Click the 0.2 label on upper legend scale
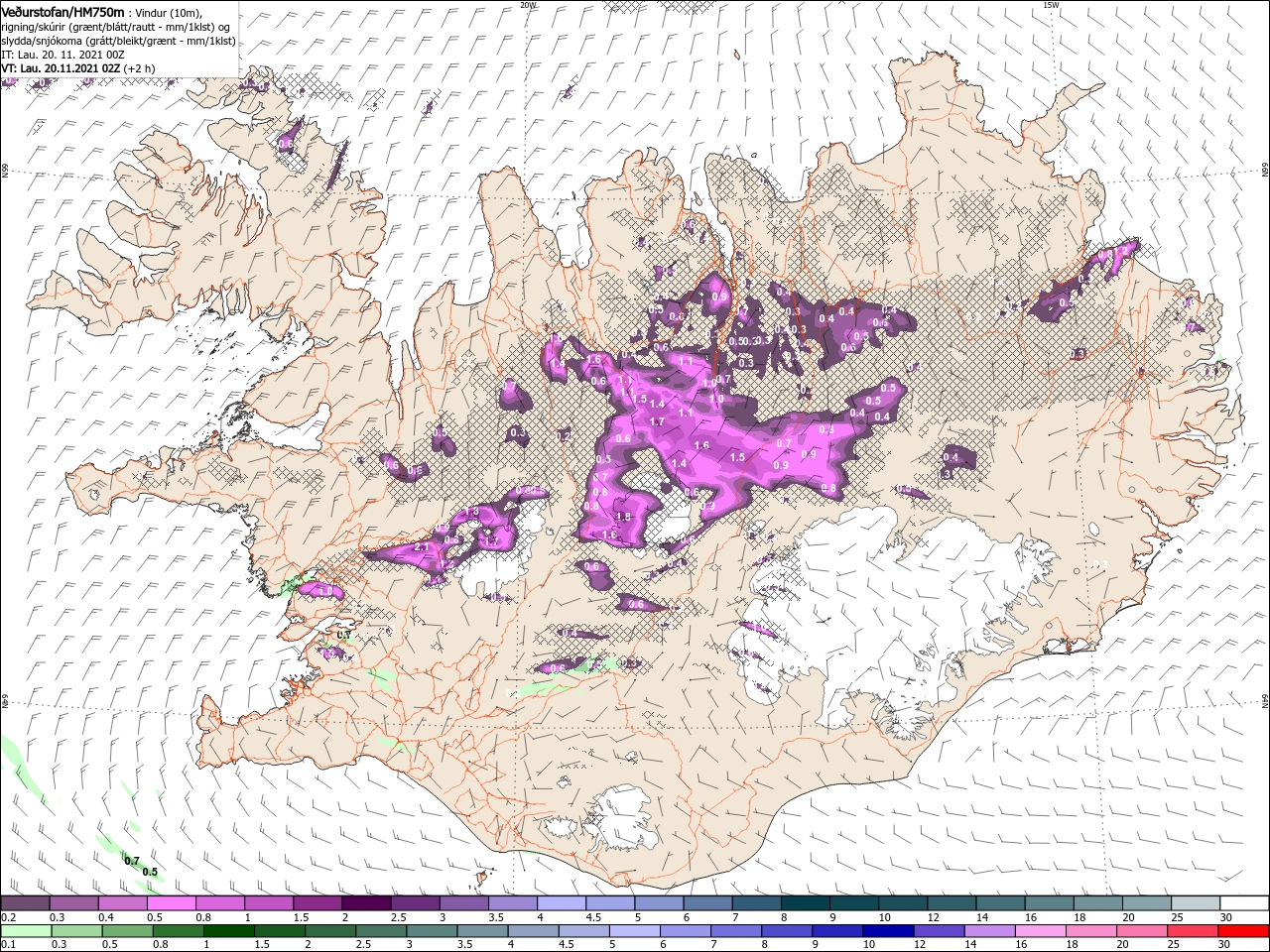Screen dimensions: 1270x952 click(x=8, y=917)
